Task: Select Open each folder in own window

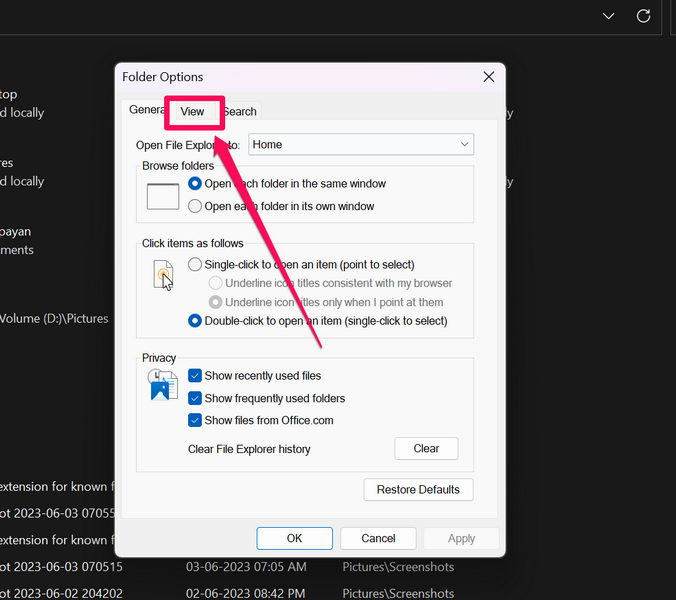Action: [195, 206]
